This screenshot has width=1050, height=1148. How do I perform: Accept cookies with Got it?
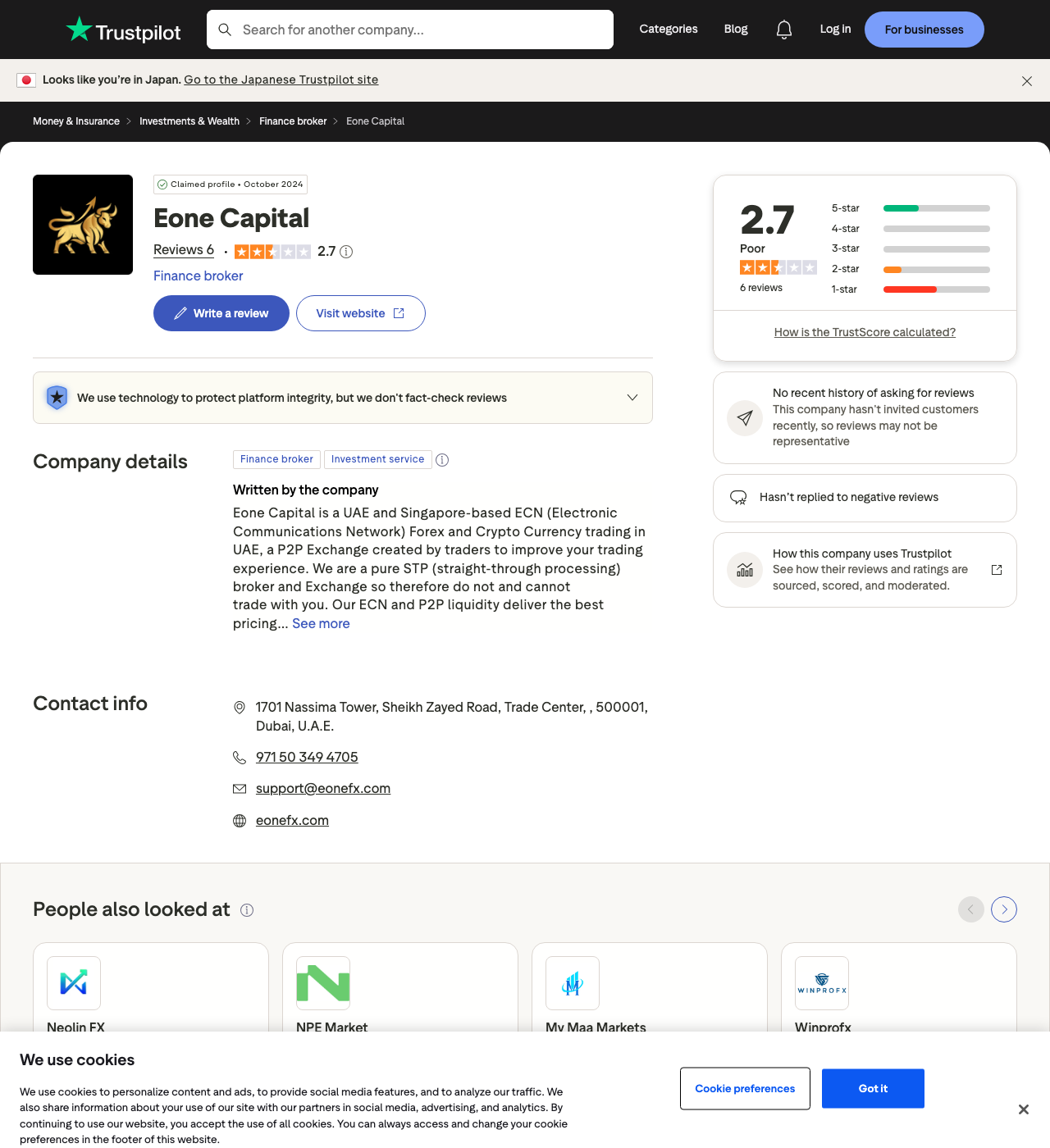(873, 1089)
